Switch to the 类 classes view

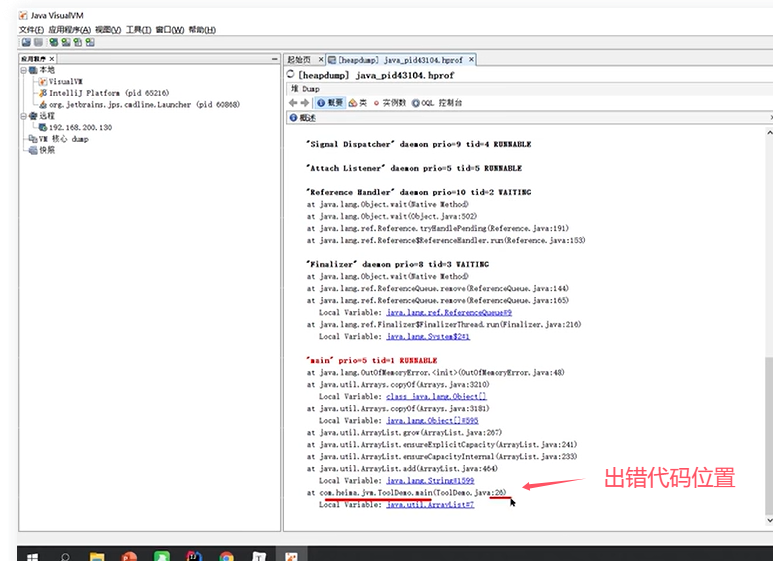pyautogui.click(x=358, y=103)
